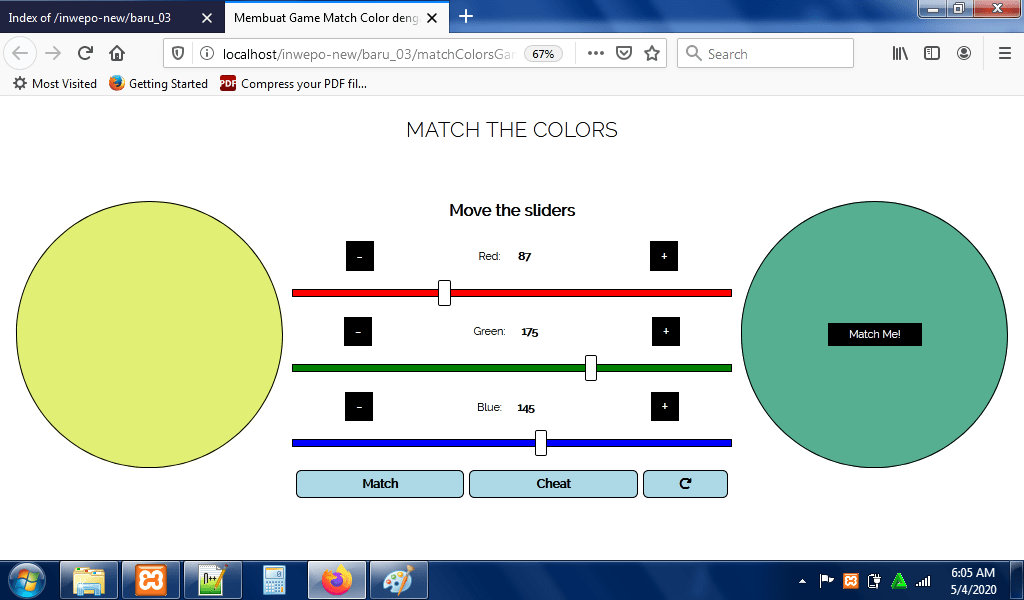Open the clock showing 6:05 AM
The image size is (1024, 600).
[973, 580]
